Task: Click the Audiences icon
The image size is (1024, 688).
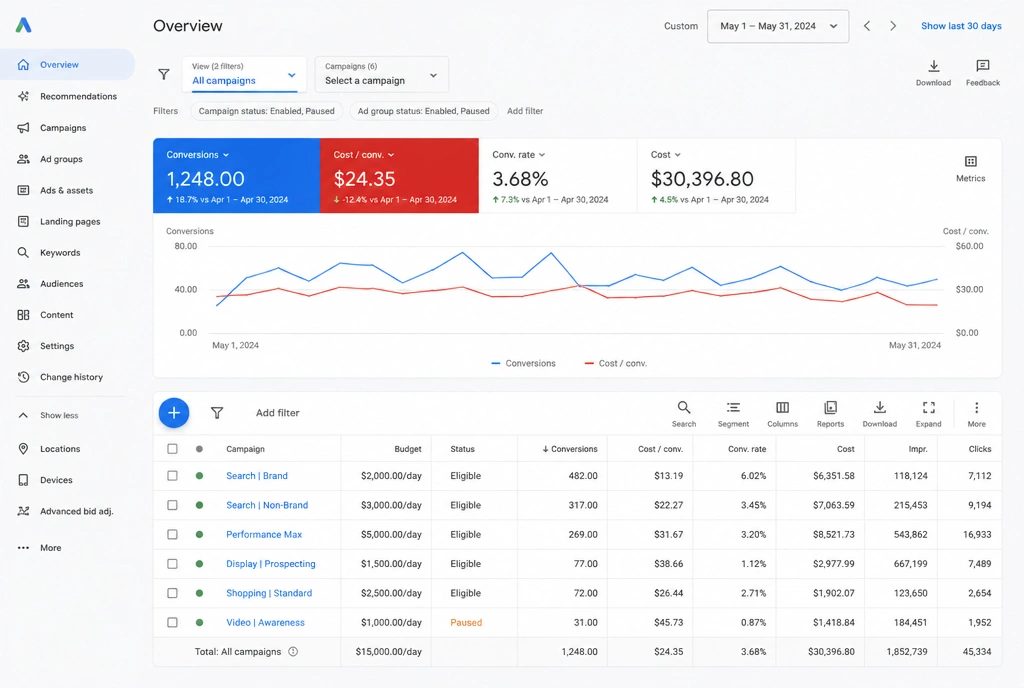Action: [x=24, y=283]
